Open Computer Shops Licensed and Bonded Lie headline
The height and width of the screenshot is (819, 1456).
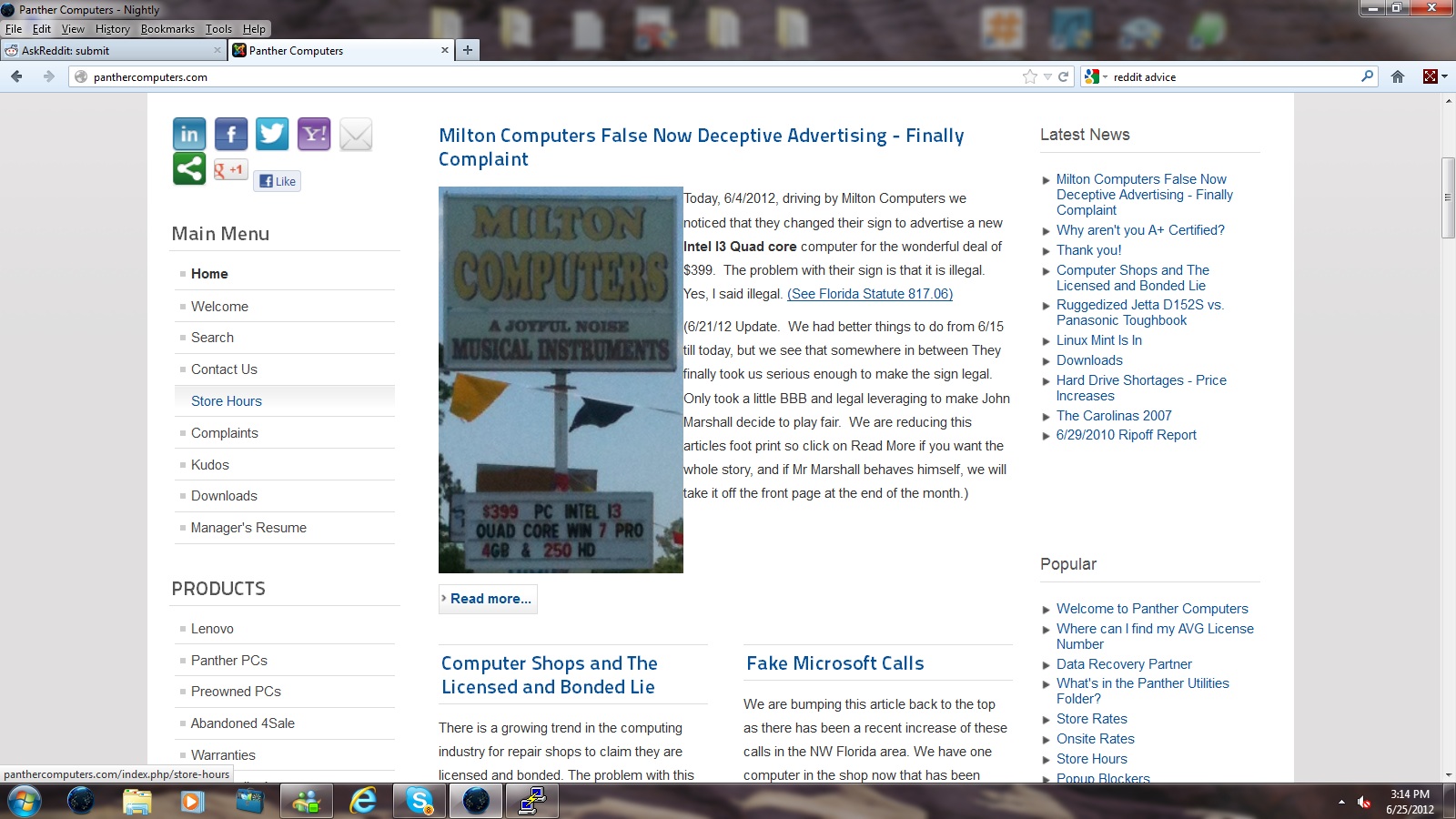pyautogui.click(x=549, y=675)
